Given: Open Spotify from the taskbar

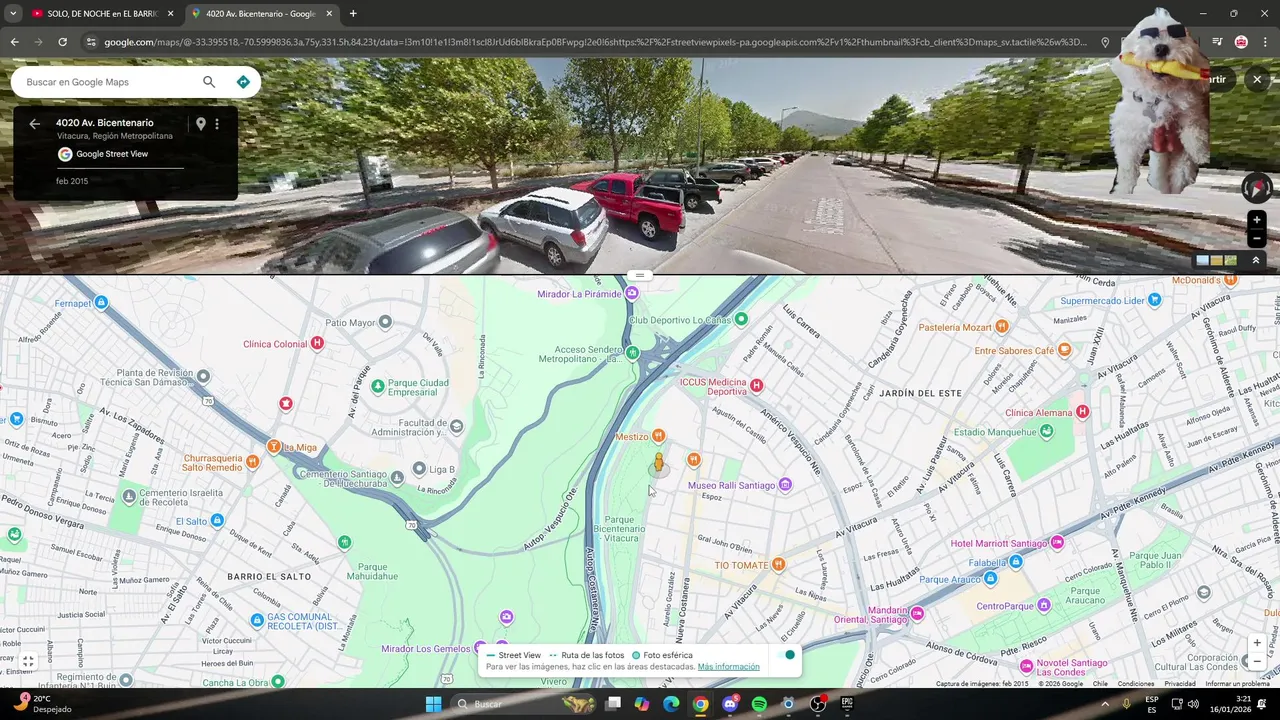Looking at the screenshot, I should click(759, 704).
